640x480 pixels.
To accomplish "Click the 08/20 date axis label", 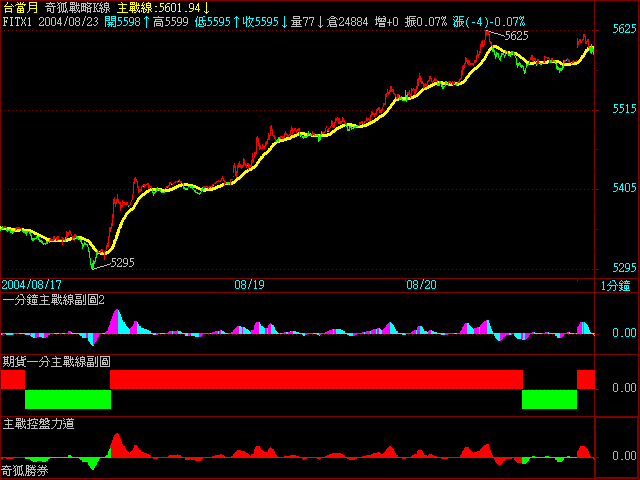I will [x=421, y=284].
